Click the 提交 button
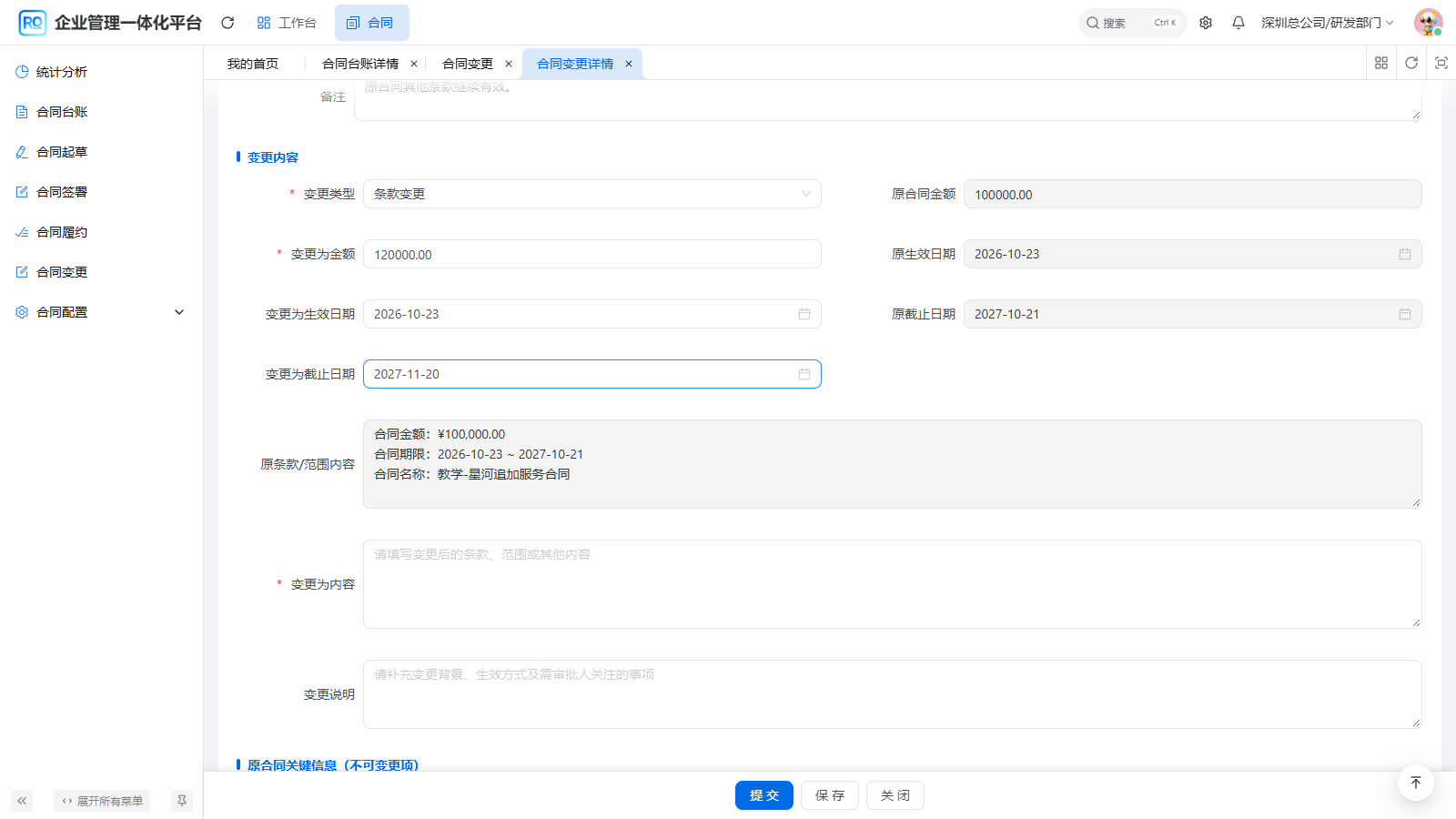 click(x=764, y=795)
